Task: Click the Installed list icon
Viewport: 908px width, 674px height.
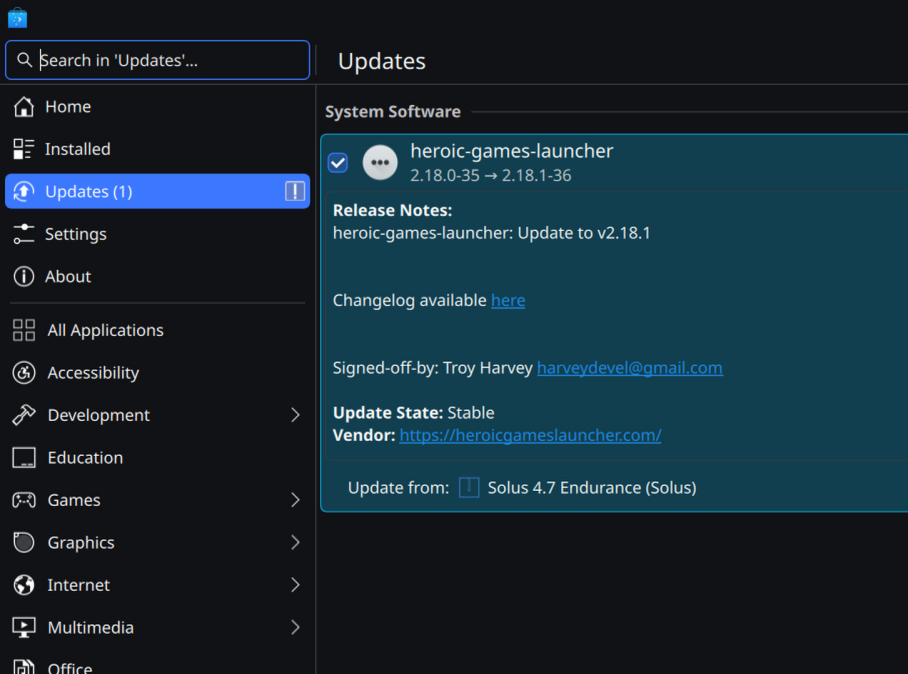Action: tap(24, 149)
